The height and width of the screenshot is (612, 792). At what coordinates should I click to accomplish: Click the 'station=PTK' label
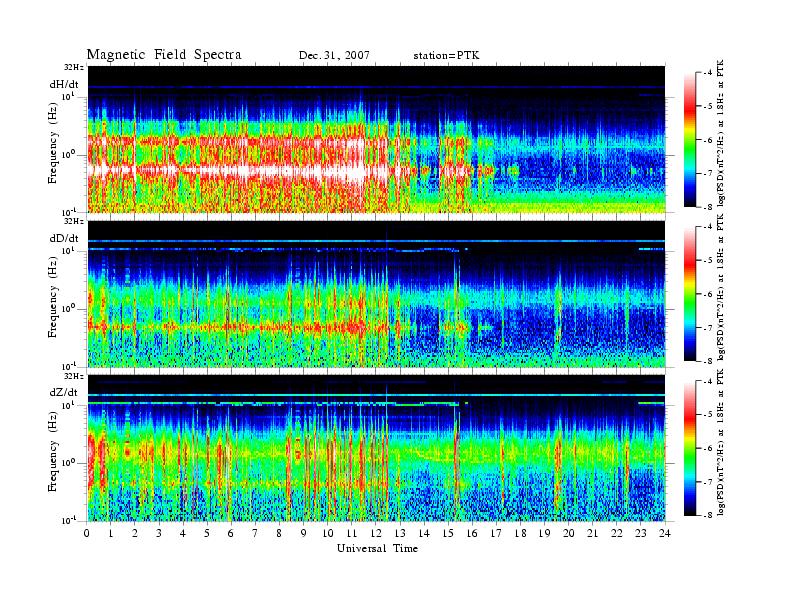tap(446, 56)
